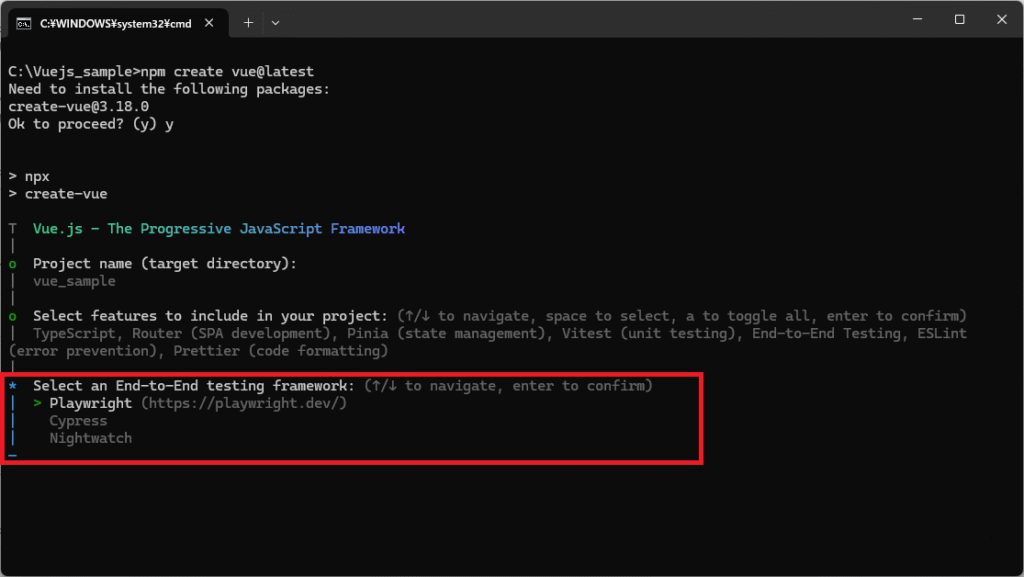Click the green arrow pointer beside Playwright
This screenshot has height=577, width=1024.
37,403
